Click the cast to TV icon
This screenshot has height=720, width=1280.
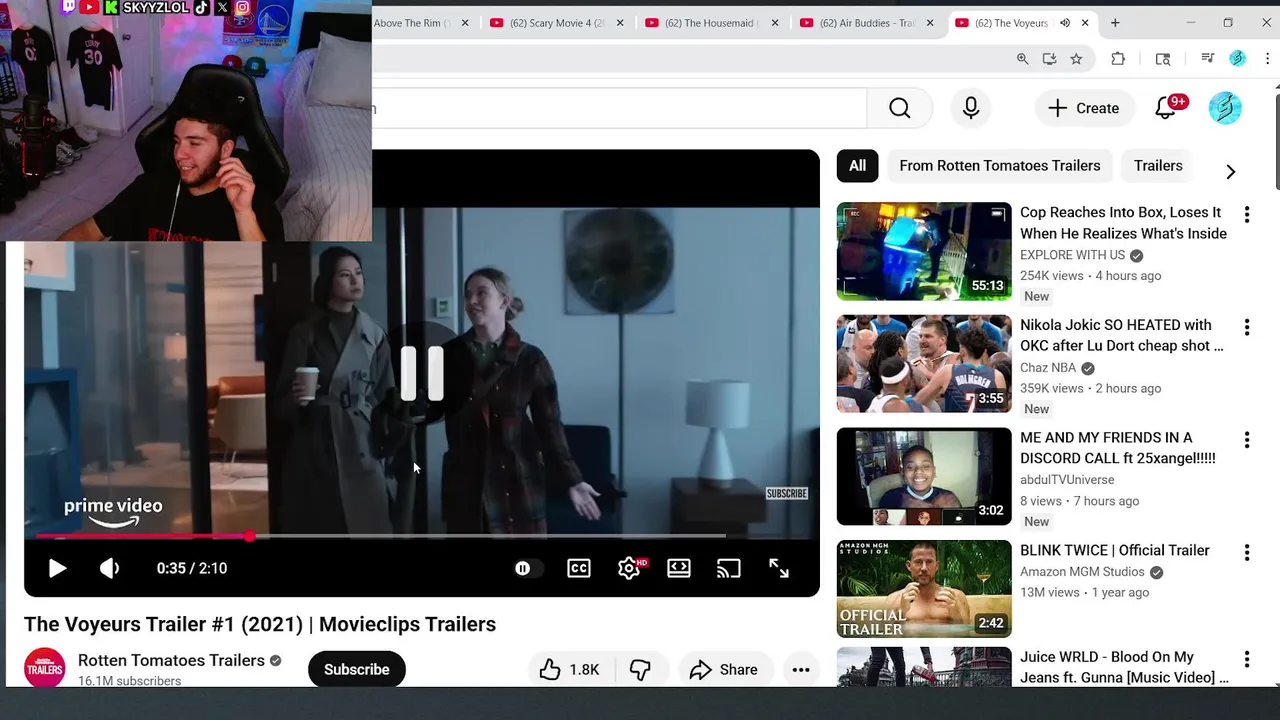pyautogui.click(x=729, y=568)
